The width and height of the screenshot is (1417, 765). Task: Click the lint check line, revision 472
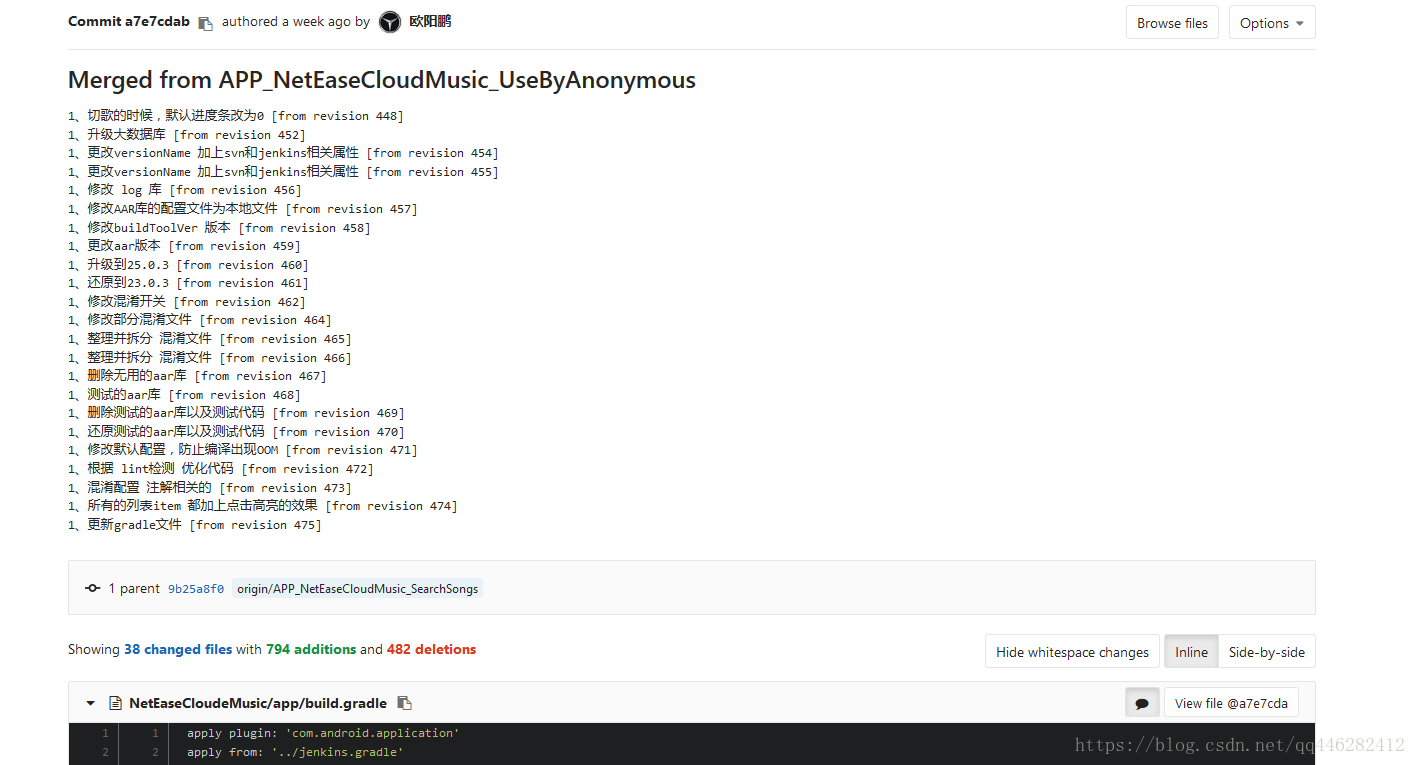221,469
